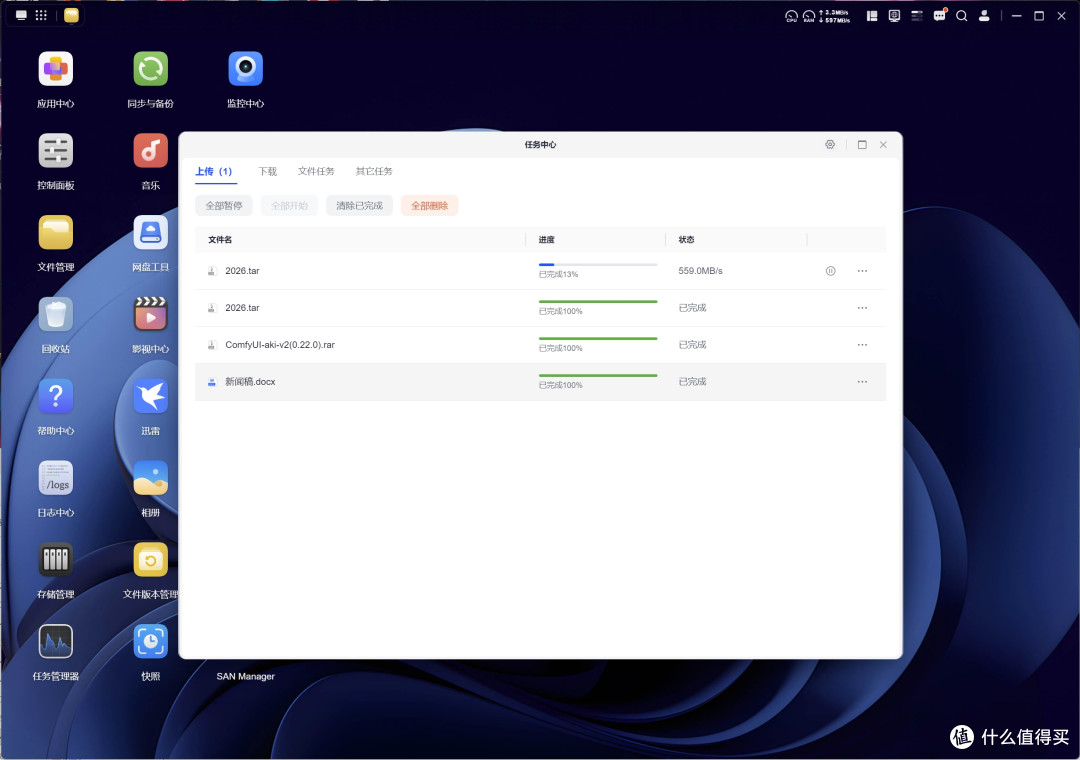Open the 回收站 recycle bin
1080x760 pixels.
coord(56,315)
